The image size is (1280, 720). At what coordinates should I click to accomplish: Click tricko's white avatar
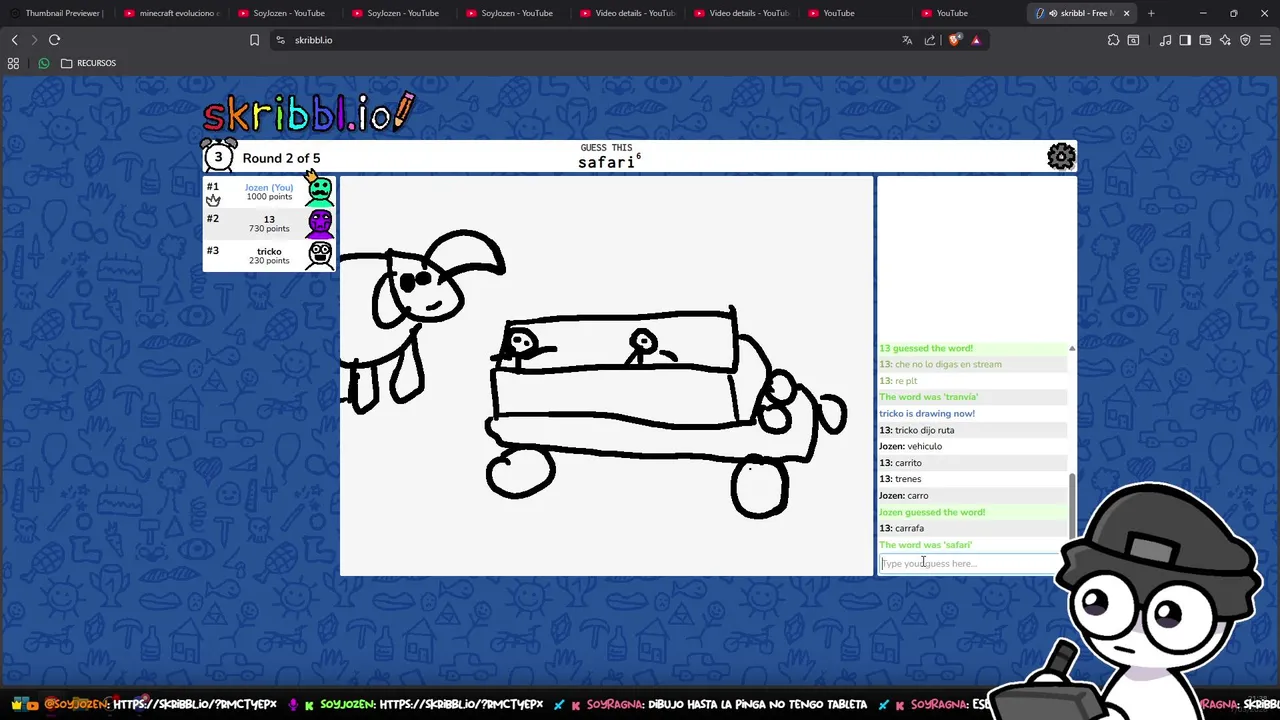pos(320,255)
